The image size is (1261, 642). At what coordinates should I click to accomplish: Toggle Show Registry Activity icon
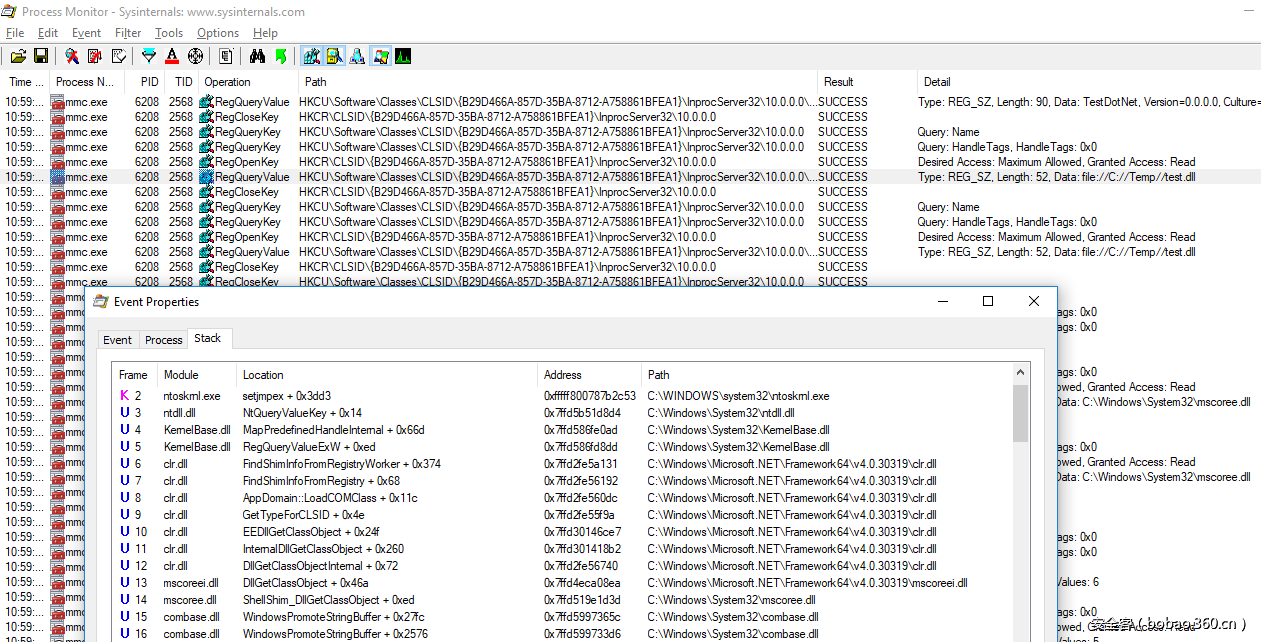(x=312, y=56)
